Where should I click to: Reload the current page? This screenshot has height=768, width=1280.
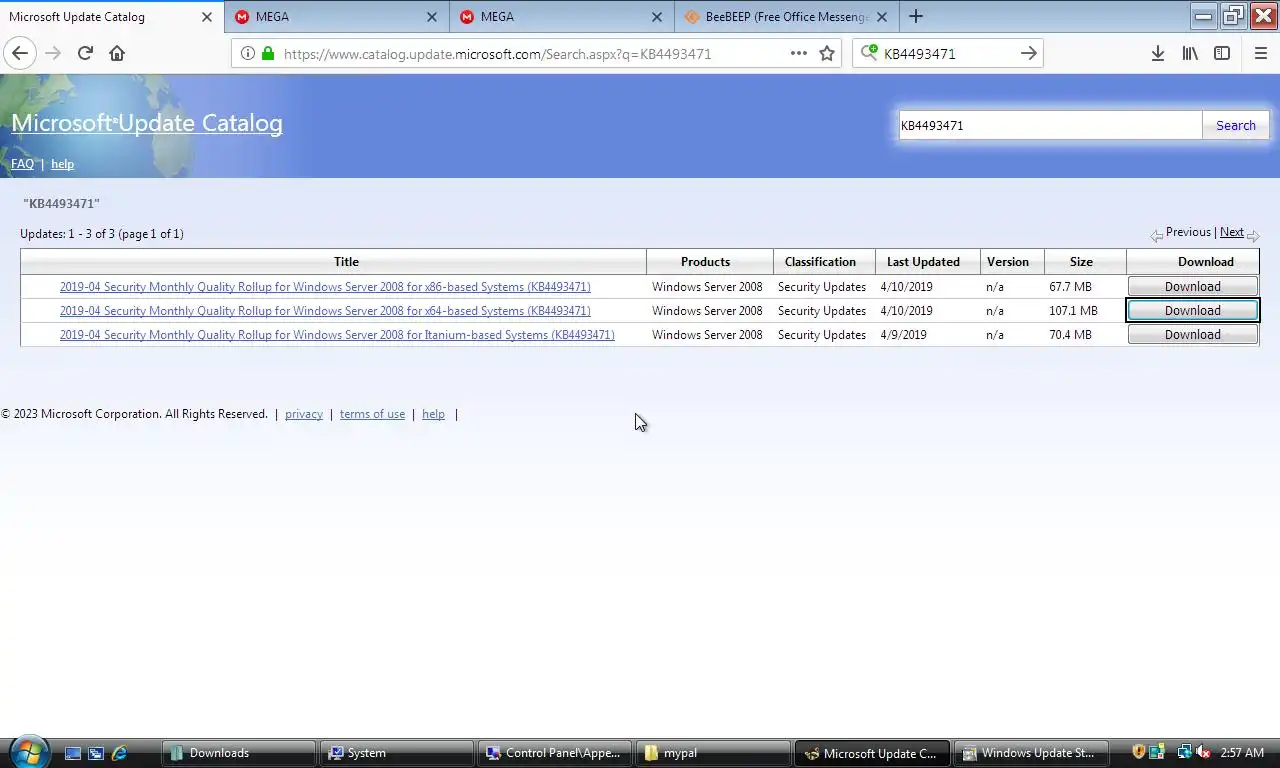pos(85,53)
